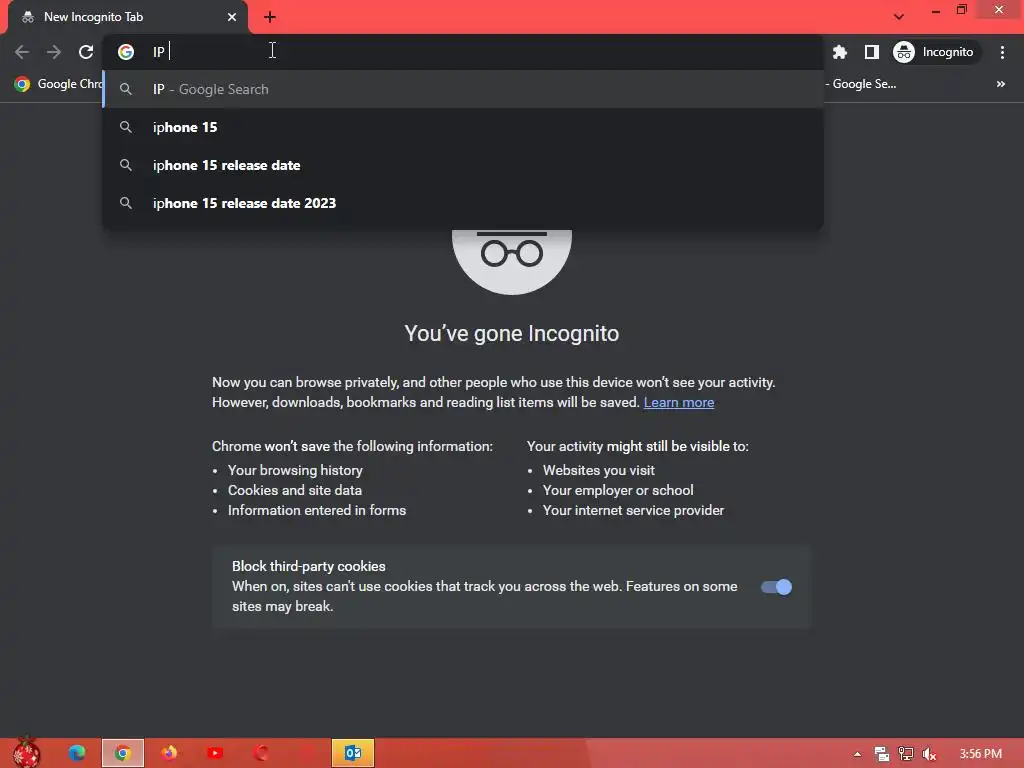Click the 3:56 PM clock
The height and width of the screenshot is (768, 1024).
coord(980,754)
